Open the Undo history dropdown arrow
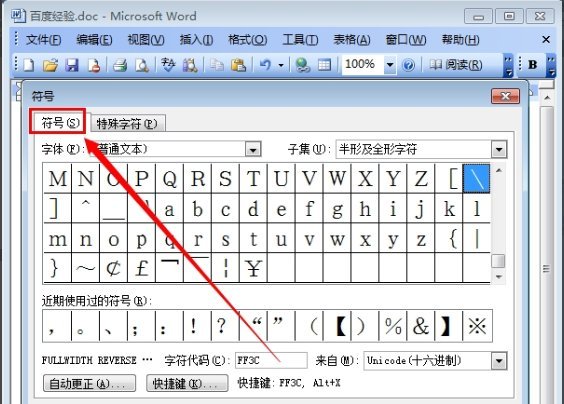The width and height of the screenshot is (564, 404). click(281, 65)
